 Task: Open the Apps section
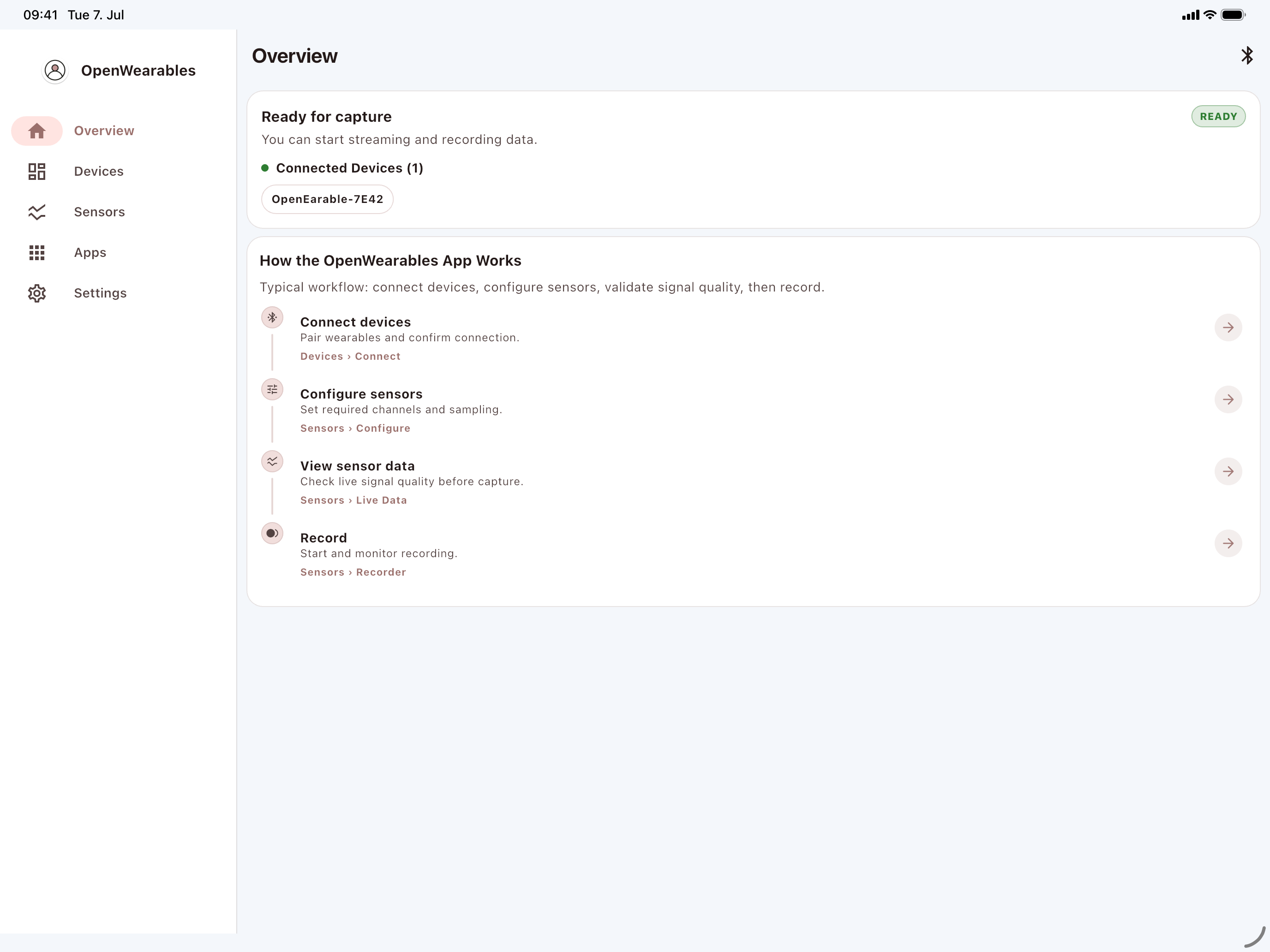[x=90, y=252]
